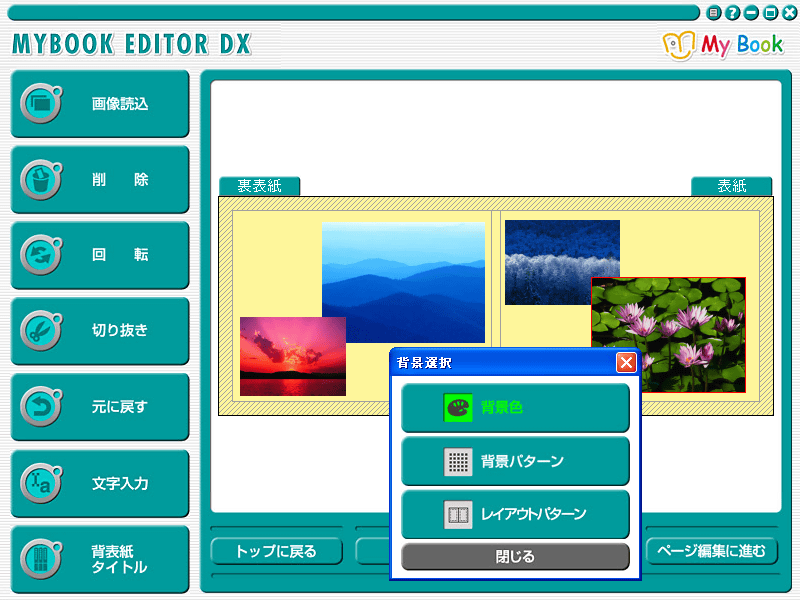800x600 pixels.
Task: Close the 背景選択 dialog with the red X
Action: (626, 363)
